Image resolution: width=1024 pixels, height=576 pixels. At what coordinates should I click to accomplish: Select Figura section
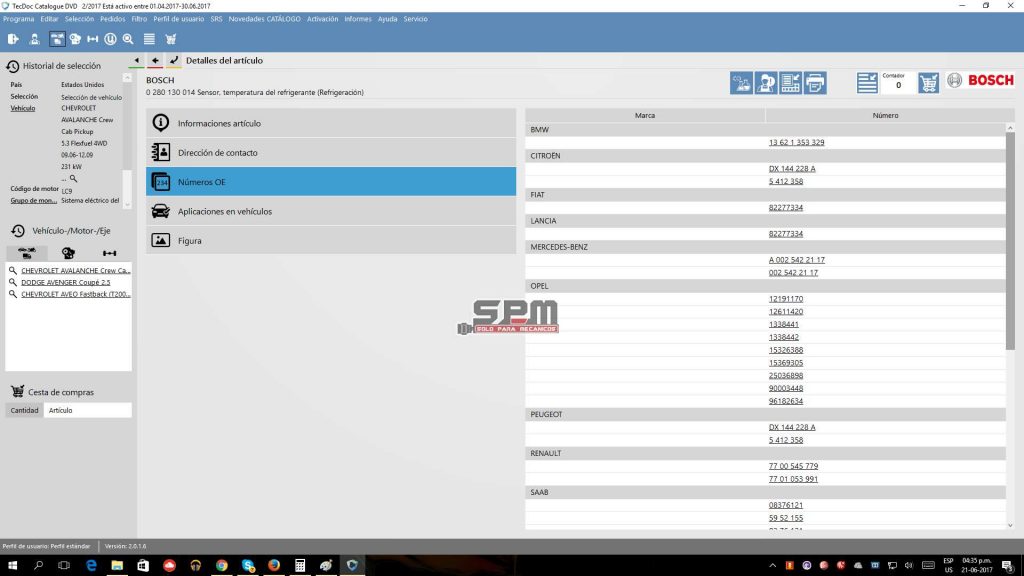point(331,240)
